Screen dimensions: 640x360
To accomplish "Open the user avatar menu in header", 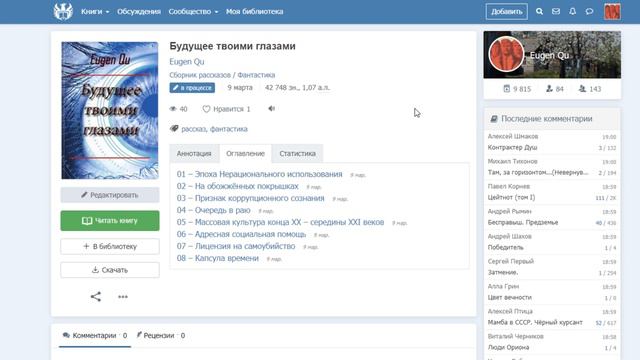I will point(612,11).
